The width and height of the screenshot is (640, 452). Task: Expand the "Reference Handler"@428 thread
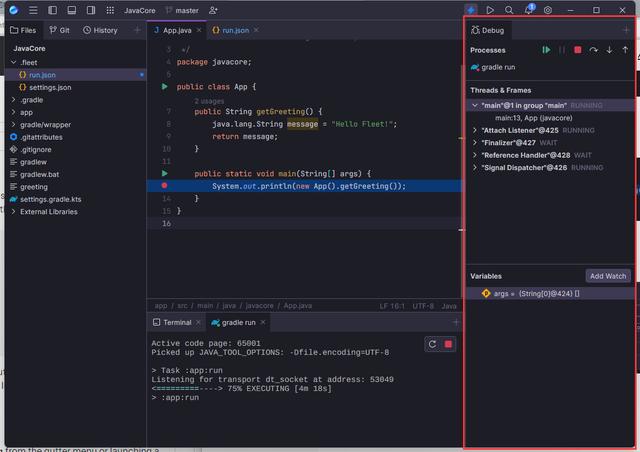click(475, 155)
